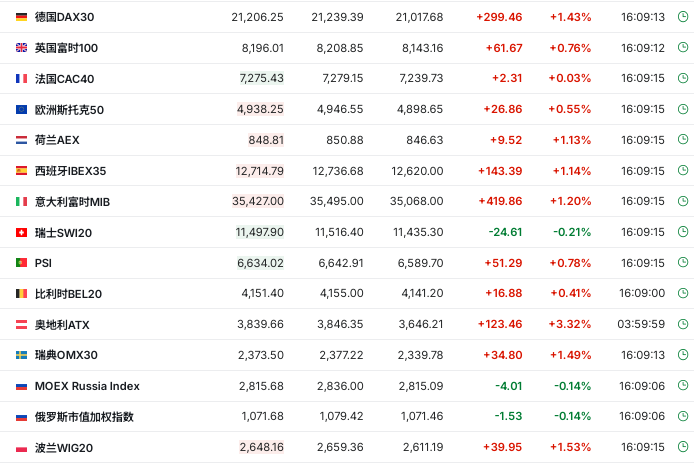Click the clock icon in PSI row
Viewport: 699px width, 464px height.
coord(683,263)
